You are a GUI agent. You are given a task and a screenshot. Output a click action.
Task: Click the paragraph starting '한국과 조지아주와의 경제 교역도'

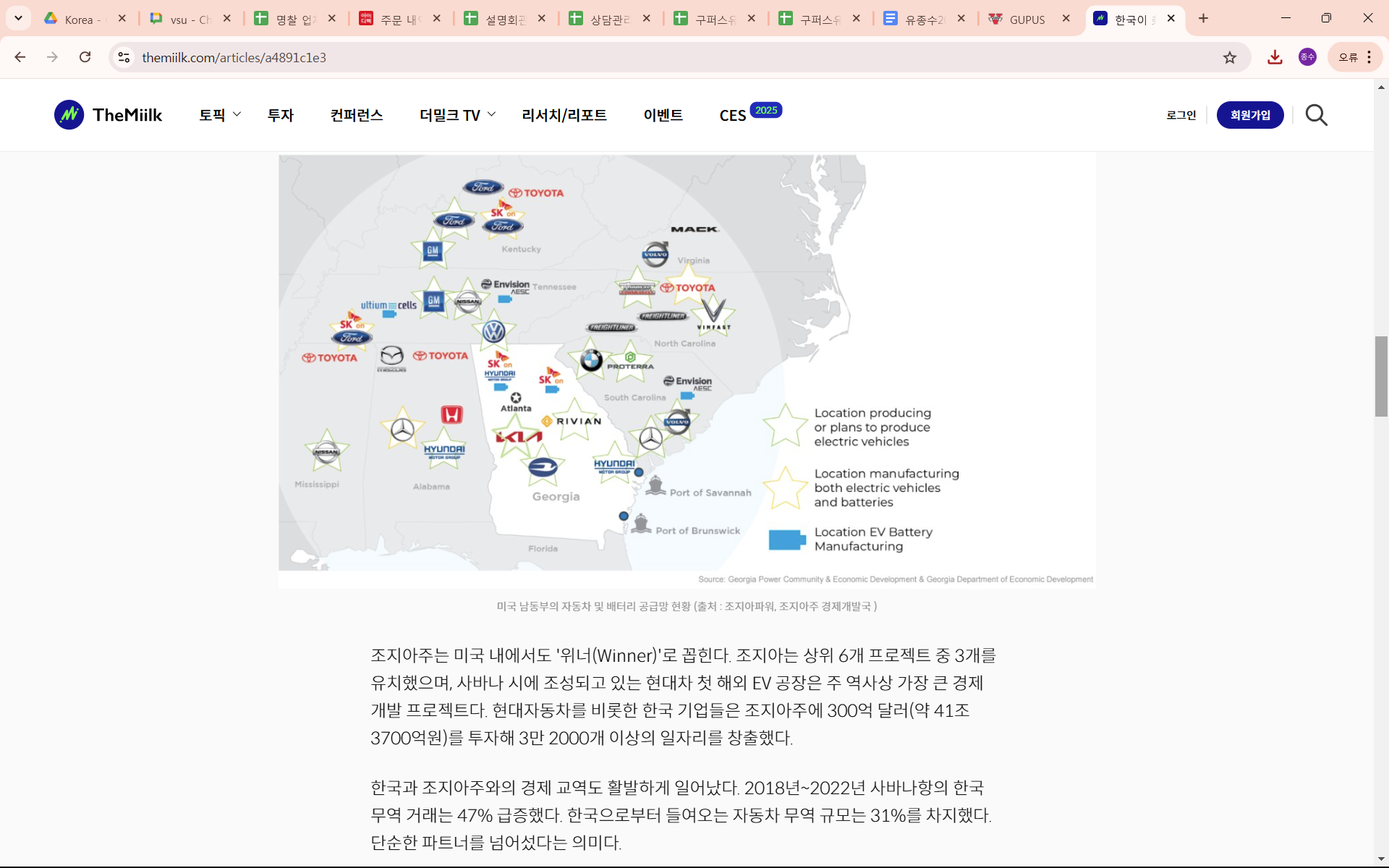pyautogui.click(x=681, y=815)
